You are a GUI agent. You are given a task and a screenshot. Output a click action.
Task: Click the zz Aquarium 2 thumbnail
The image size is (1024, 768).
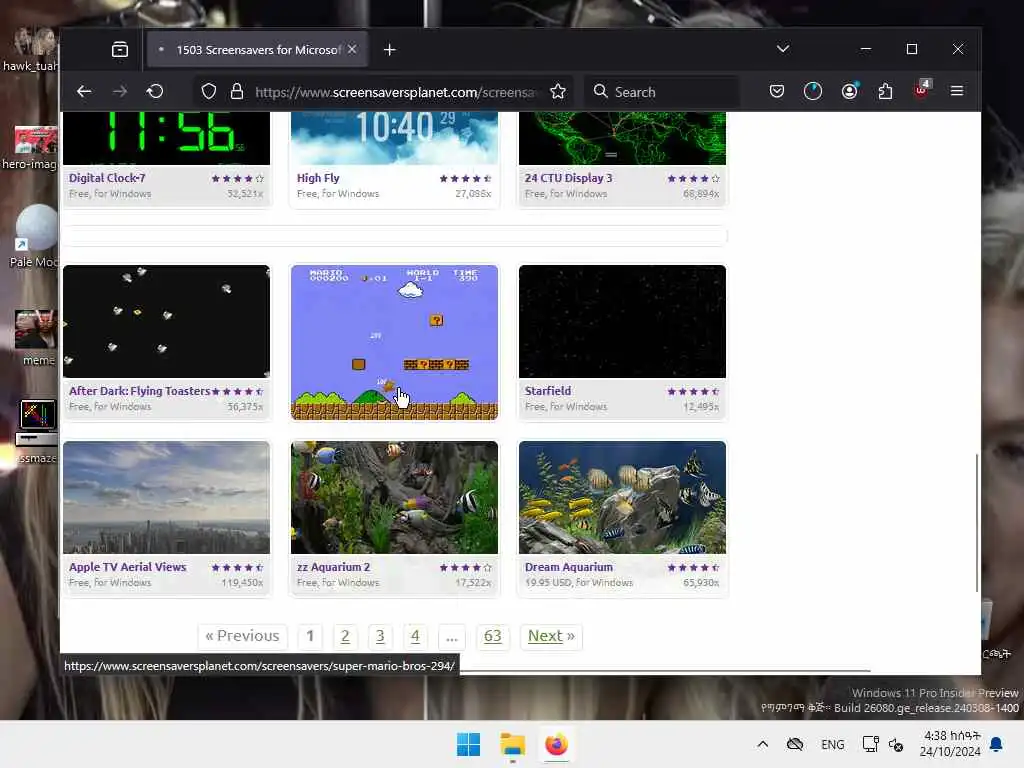[394, 498]
